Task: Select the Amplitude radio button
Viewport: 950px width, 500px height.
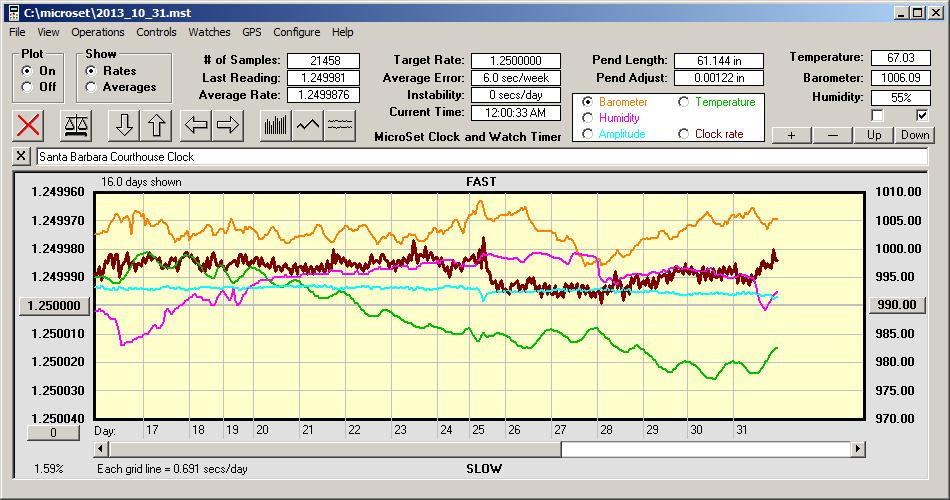Action: 587,133
